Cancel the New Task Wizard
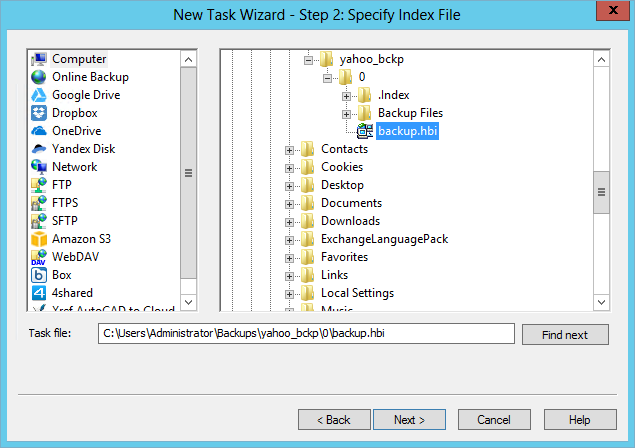 (x=494, y=420)
